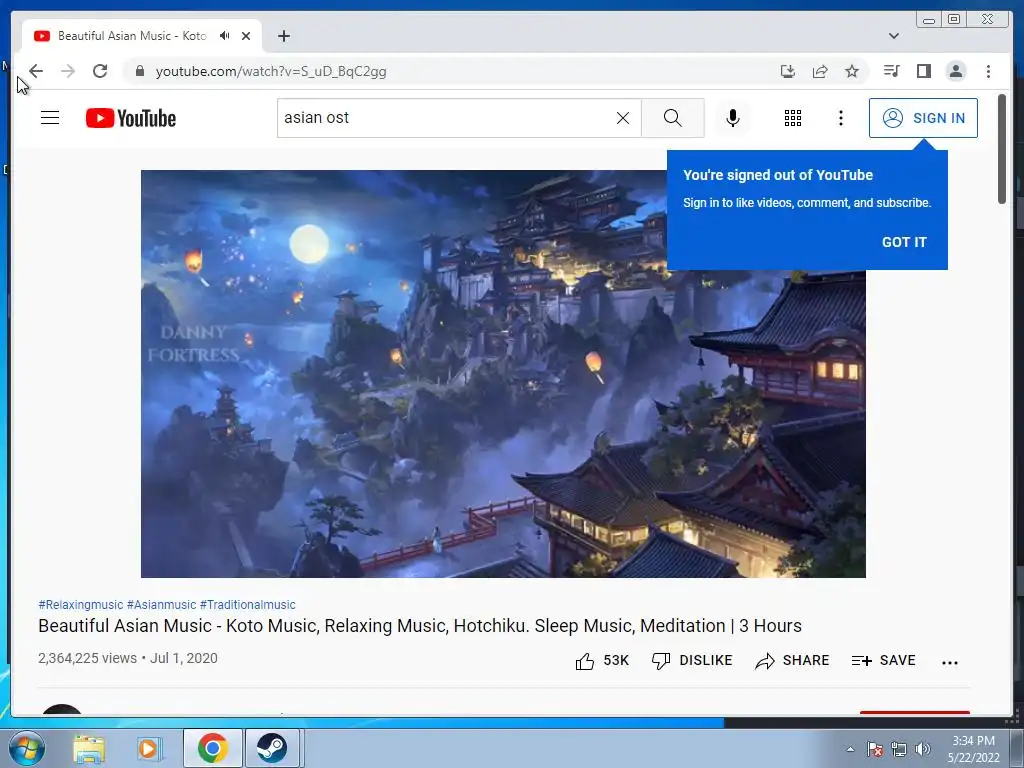
Task: Click the Steam taskbar icon
Action: pos(271,748)
